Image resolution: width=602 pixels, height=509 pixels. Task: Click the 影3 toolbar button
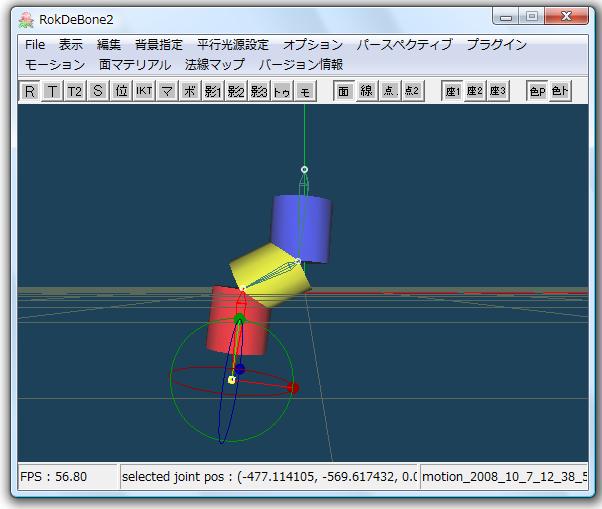tap(259, 91)
